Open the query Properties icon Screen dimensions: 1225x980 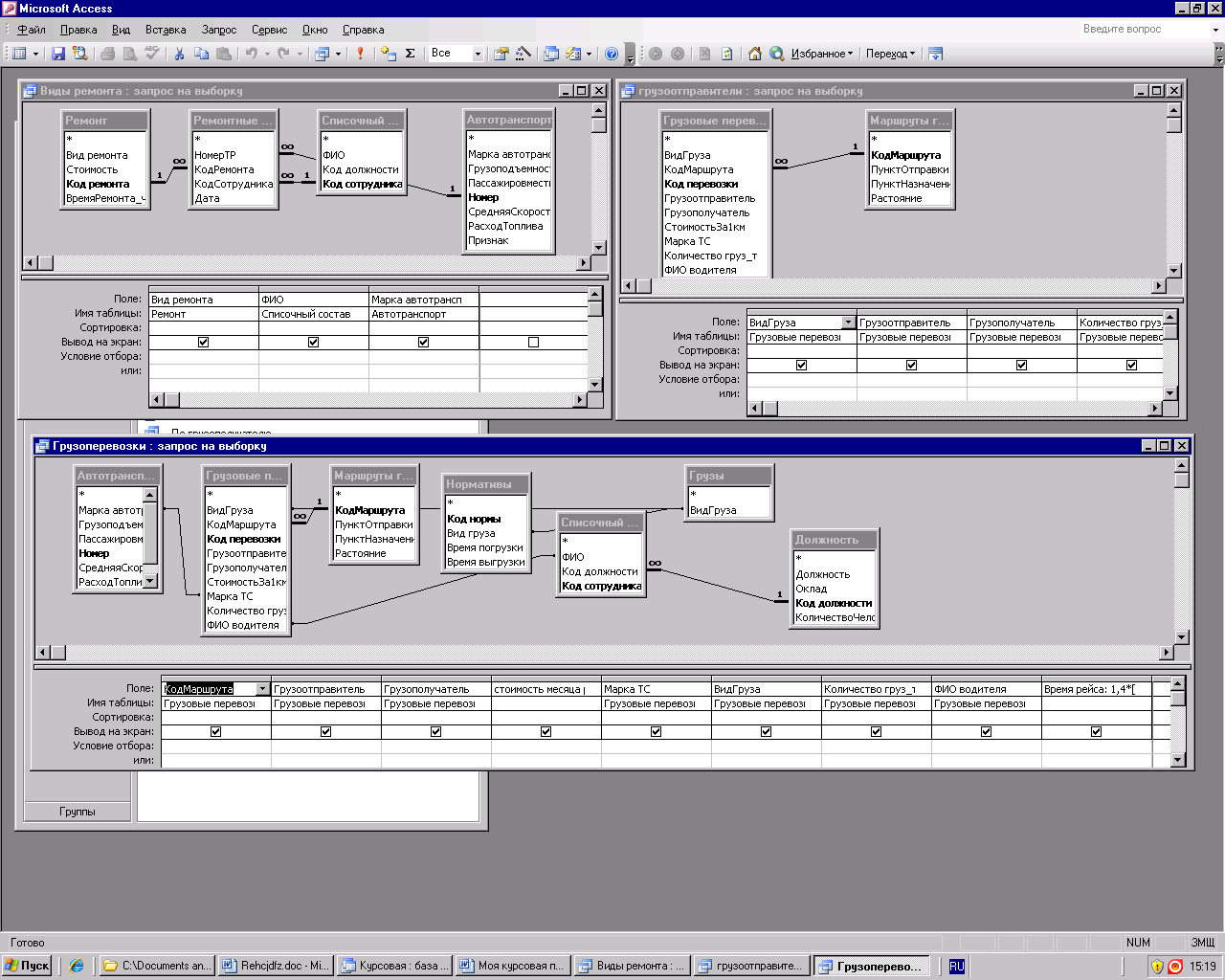(501, 54)
